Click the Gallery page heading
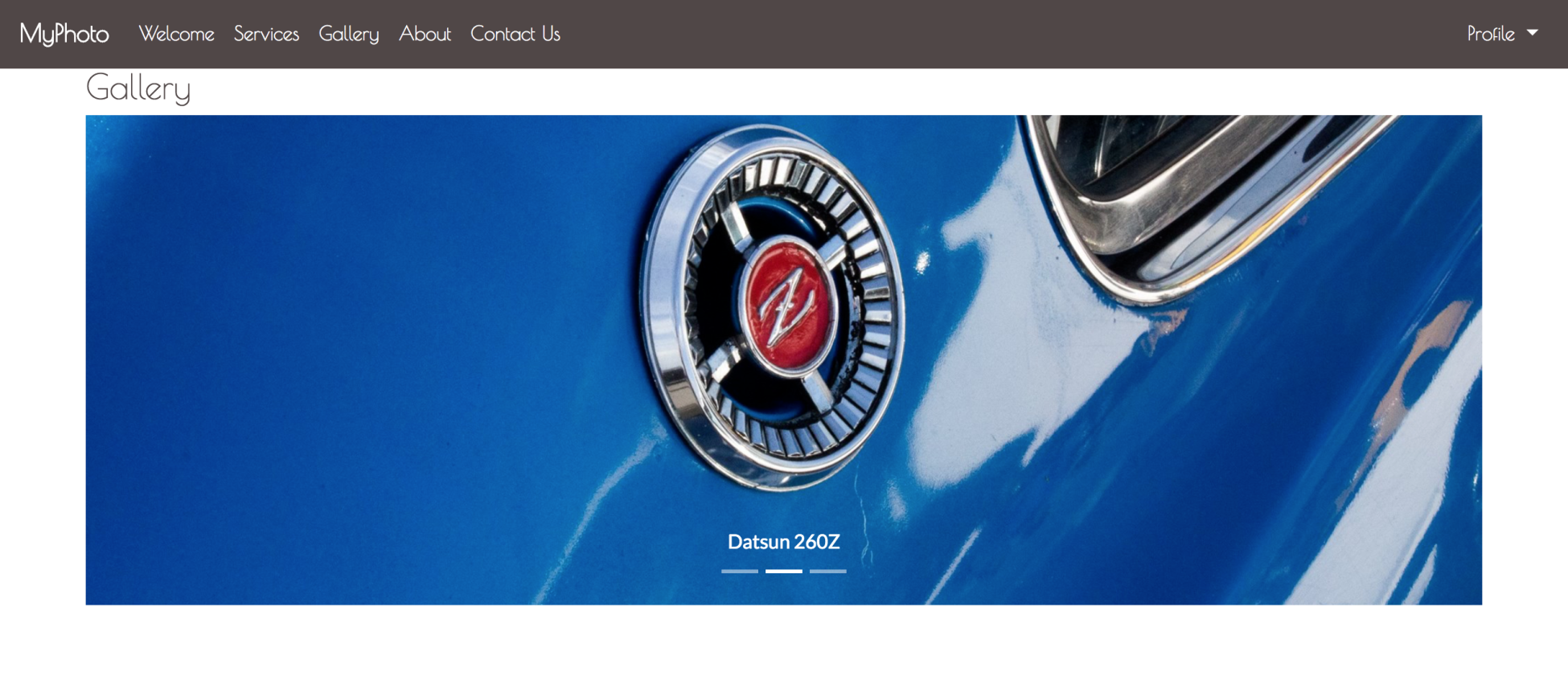This screenshot has width=1568, height=681. click(x=138, y=88)
